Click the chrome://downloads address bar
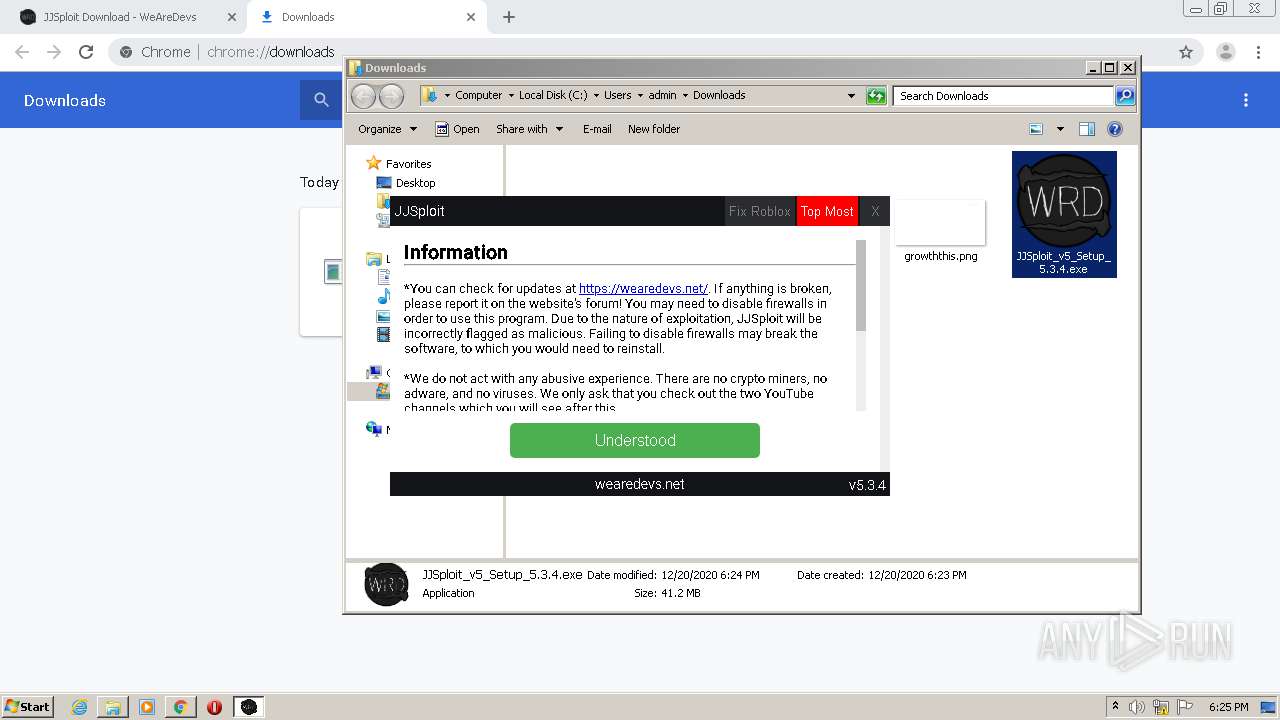The image size is (1280, 720). 271,52
